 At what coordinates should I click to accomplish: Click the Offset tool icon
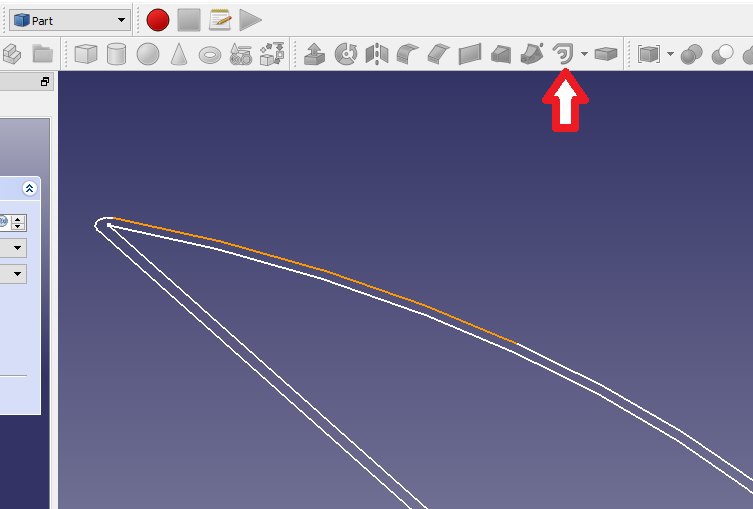tap(563, 54)
